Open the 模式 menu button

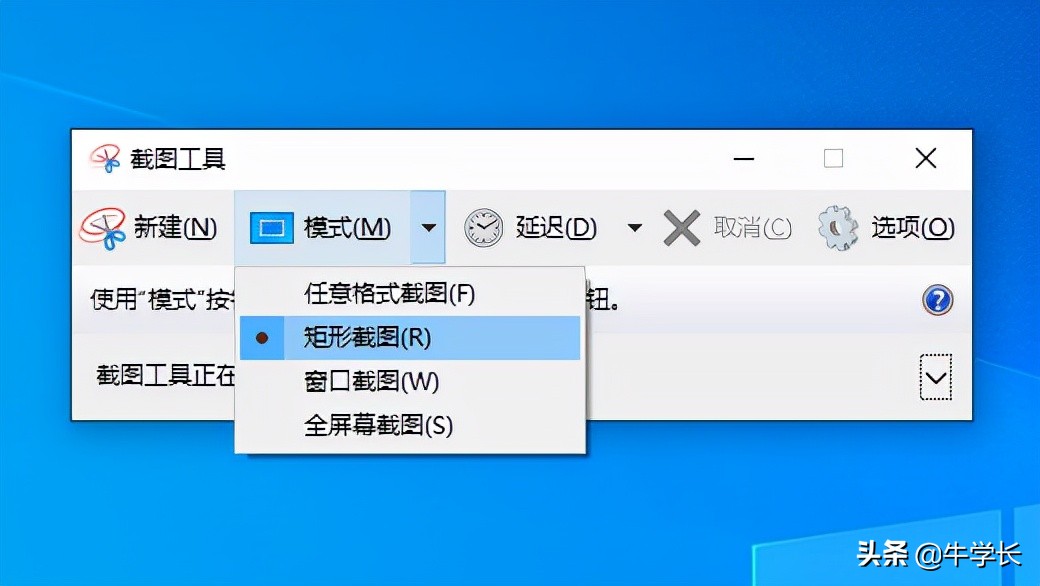(347, 227)
